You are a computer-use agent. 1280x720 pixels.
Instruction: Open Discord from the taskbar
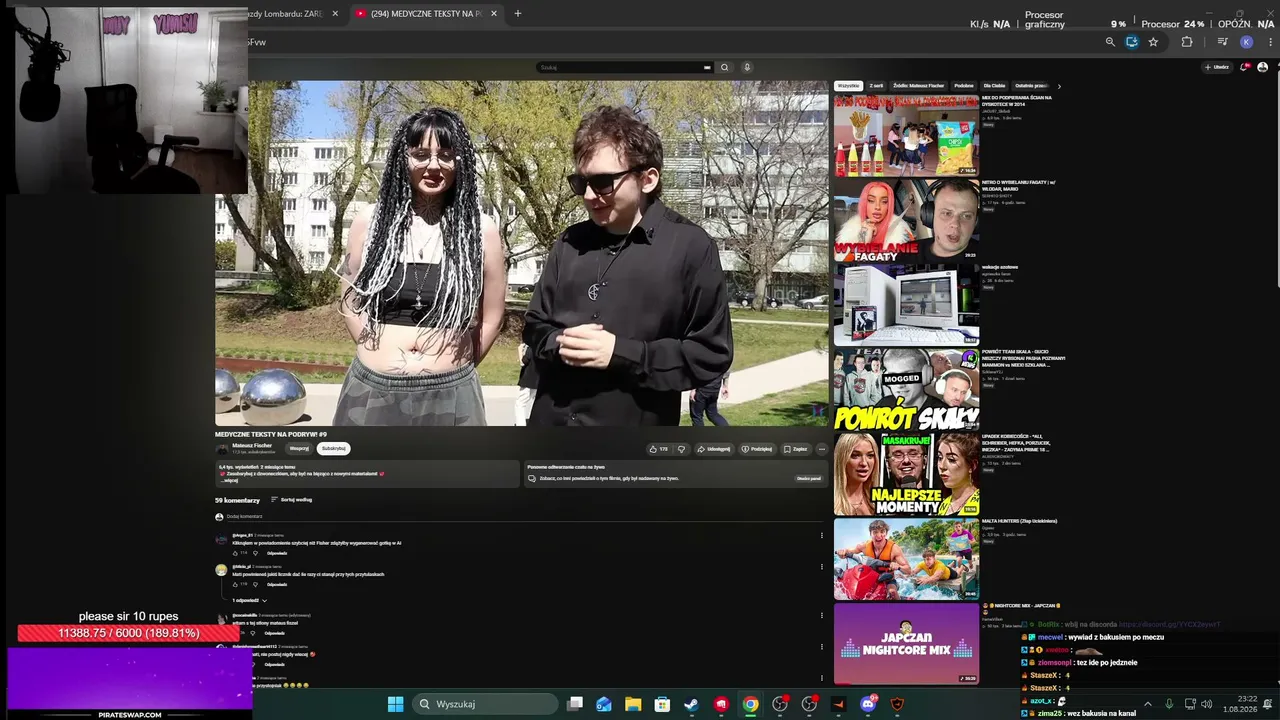[x=867, y=704]
